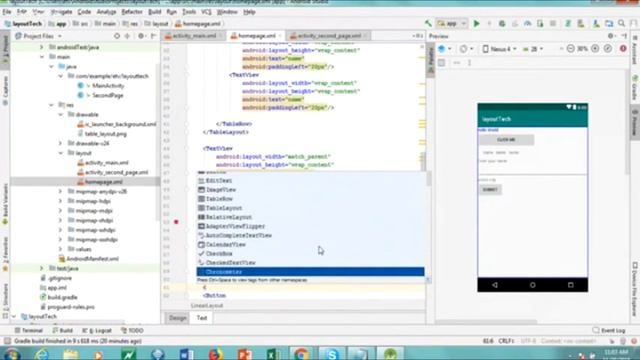Expand the drawable-v24 folder
The image size is (640, 360).
61,144
